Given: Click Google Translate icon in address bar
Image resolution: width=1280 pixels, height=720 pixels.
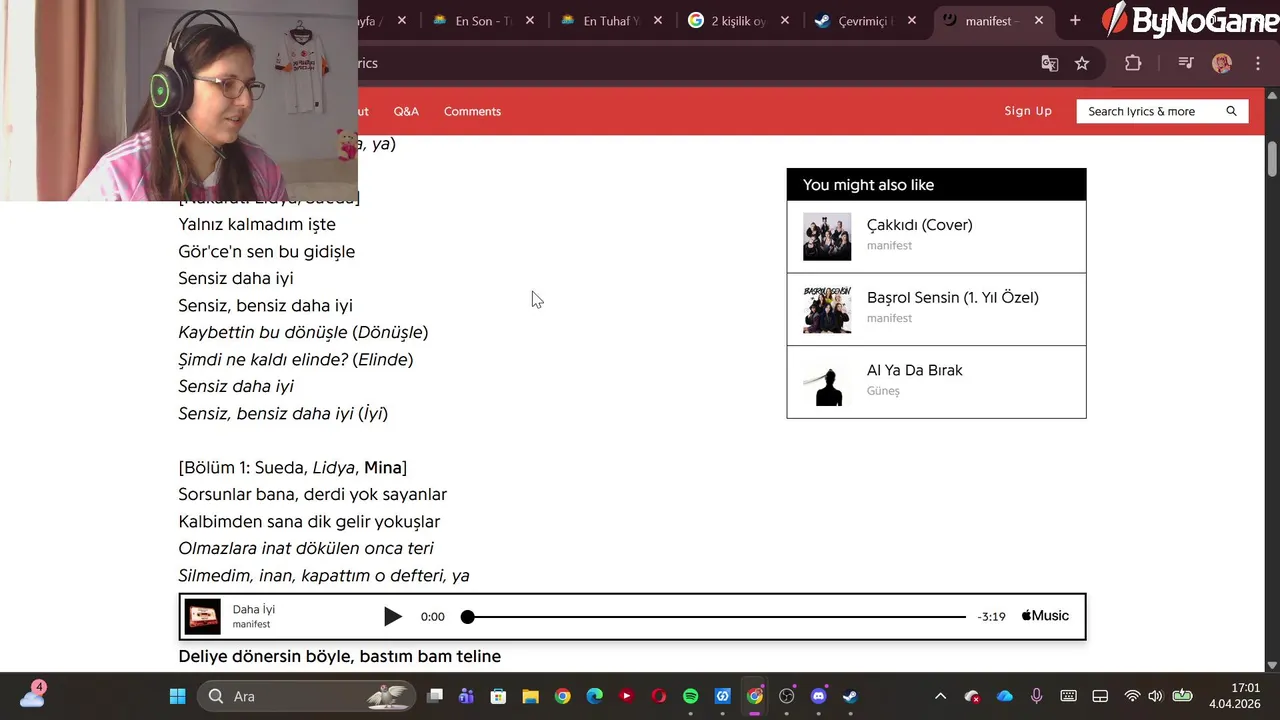Looking at the screenshot, I should (x=1049, y=63).
